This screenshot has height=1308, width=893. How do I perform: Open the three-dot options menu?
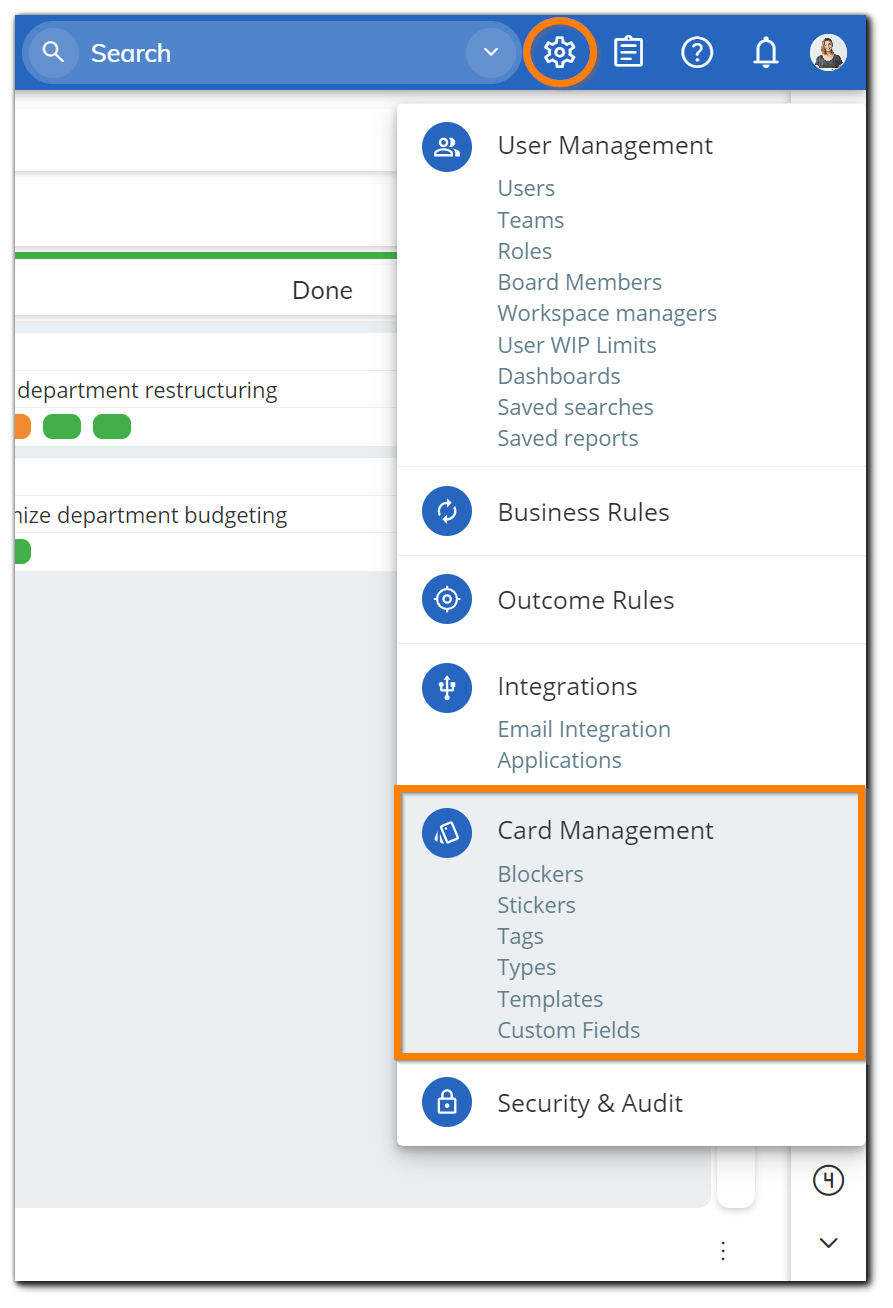(x=722, y=1250)
